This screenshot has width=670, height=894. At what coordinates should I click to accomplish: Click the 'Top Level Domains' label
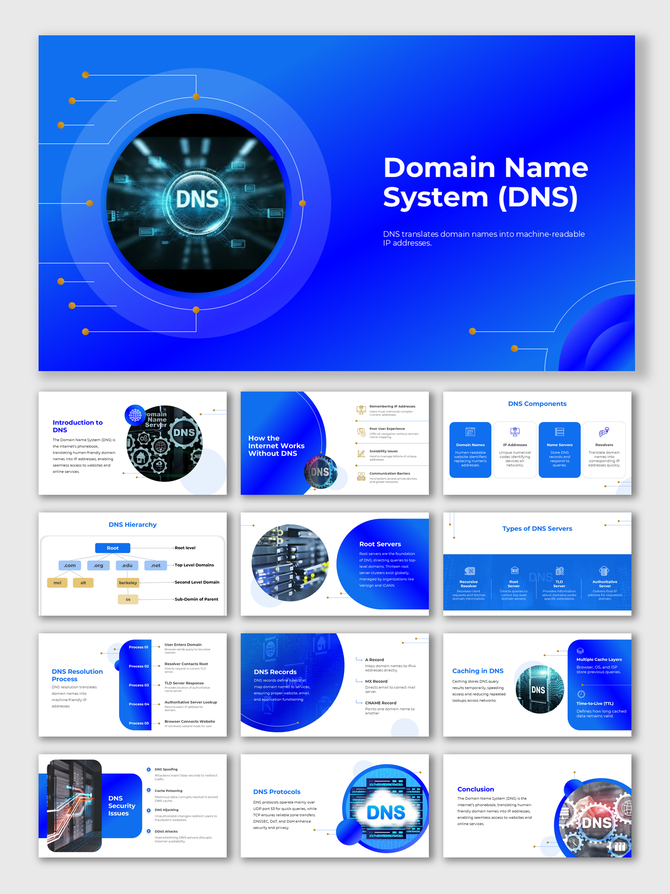point(194,565)
